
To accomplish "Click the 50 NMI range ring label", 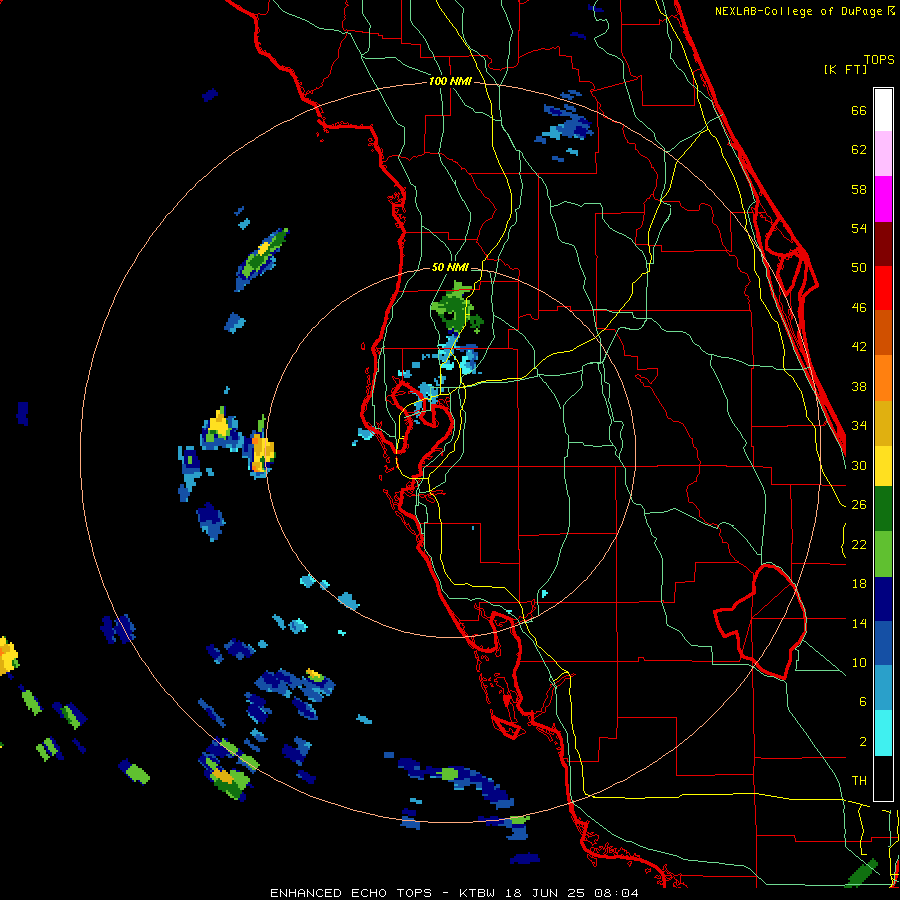I will click(x=450, y=267).
